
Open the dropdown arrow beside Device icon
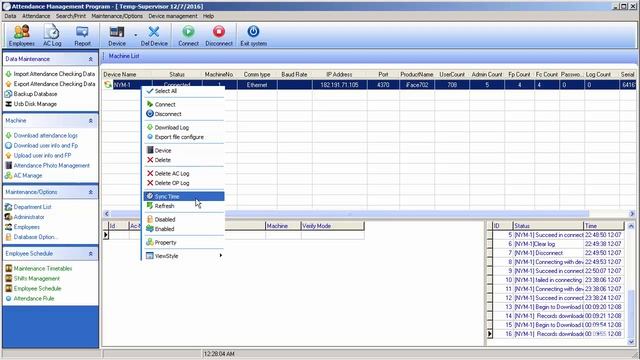[136, 36]
